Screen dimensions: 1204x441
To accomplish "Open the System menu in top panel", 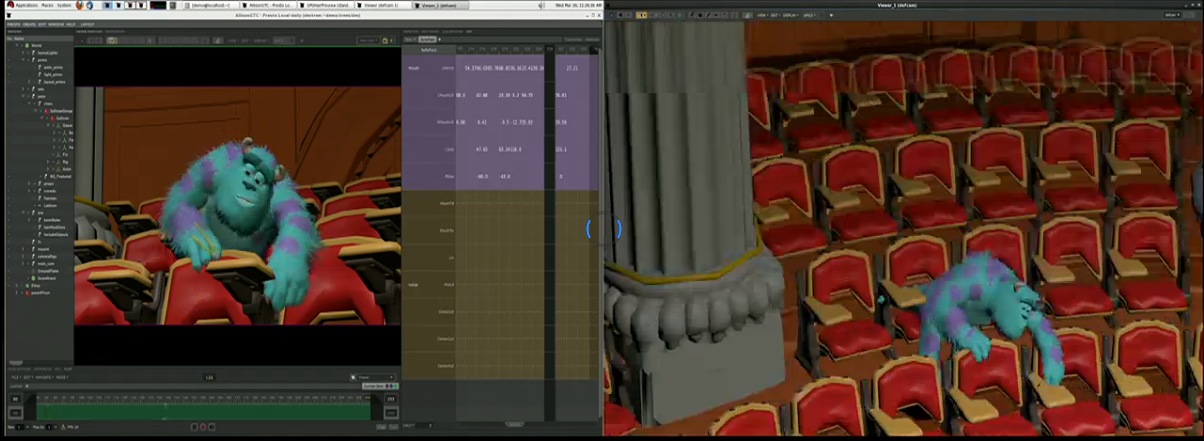I will coord(64,5).
